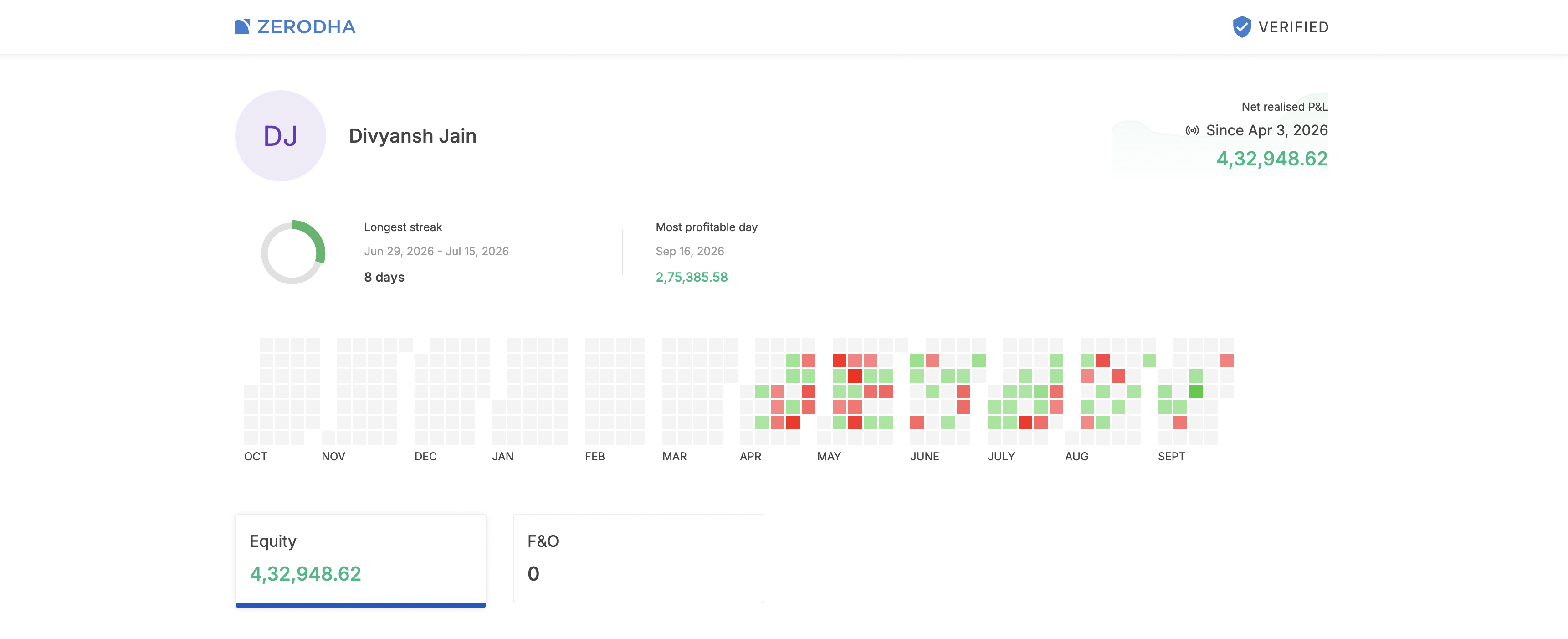
Task: Click the Sep 16, 2026 date
Action: click(690, 252)
